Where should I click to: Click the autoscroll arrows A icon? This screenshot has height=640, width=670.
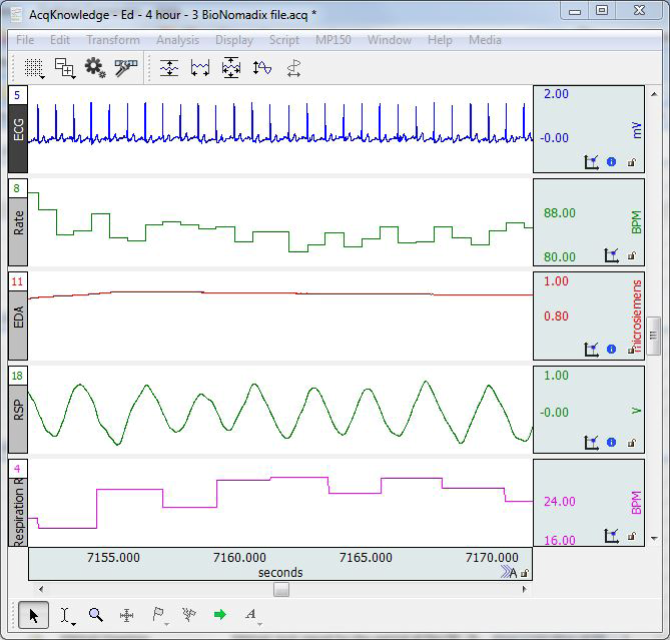[x=509, y=572]
